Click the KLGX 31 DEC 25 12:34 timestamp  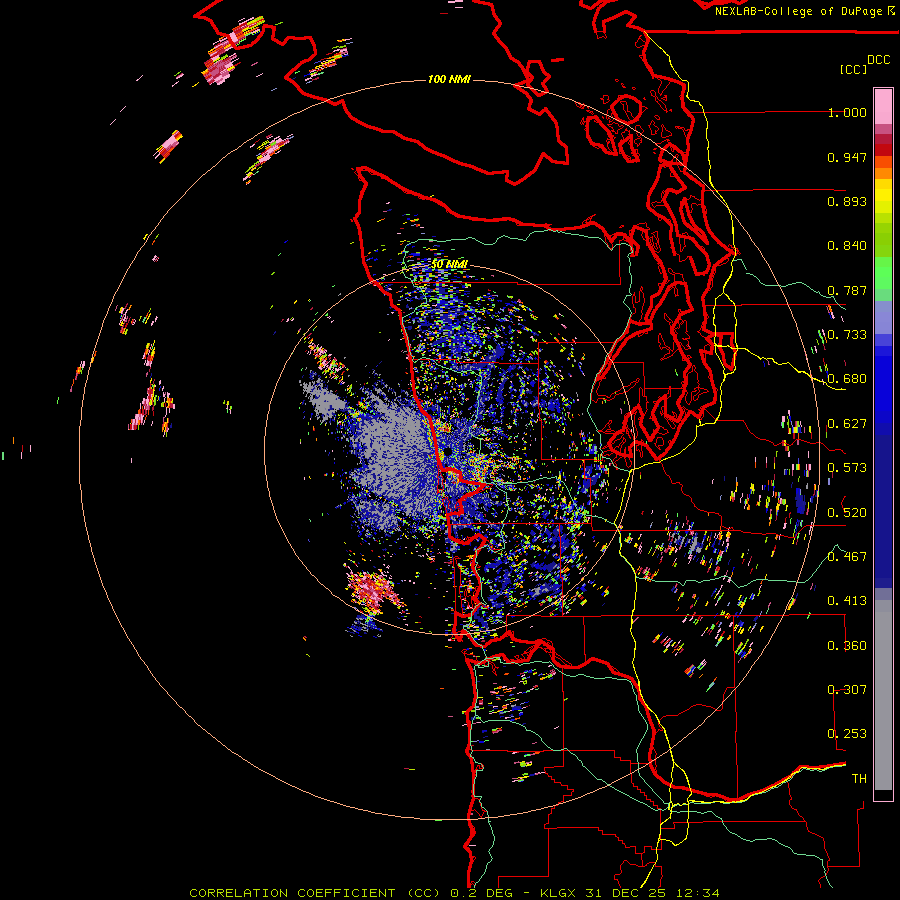tap(630, 893)
